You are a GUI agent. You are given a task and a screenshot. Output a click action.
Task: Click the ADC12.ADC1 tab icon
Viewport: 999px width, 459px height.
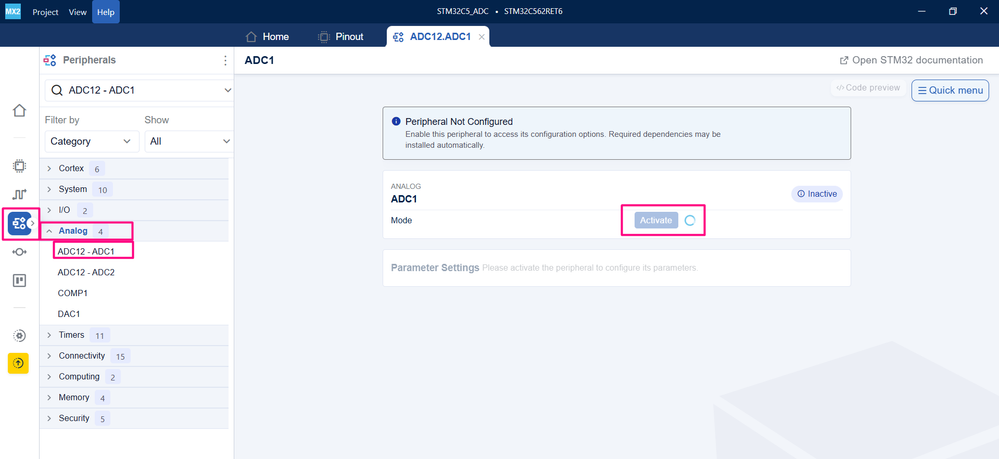pyautogui.click(x=398, y=37)
